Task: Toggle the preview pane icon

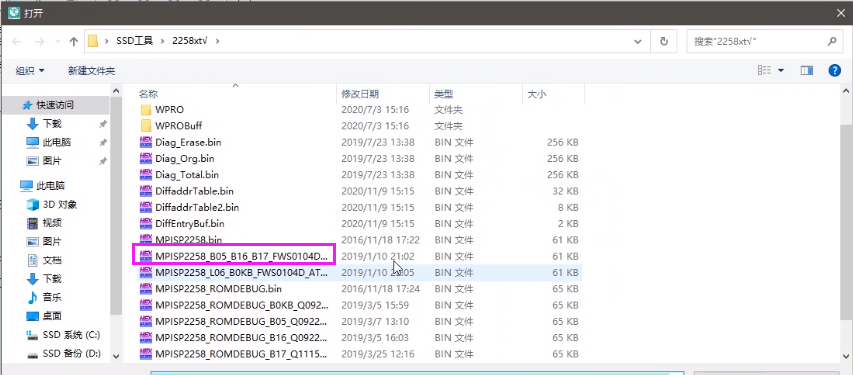Action: [807, 70]
